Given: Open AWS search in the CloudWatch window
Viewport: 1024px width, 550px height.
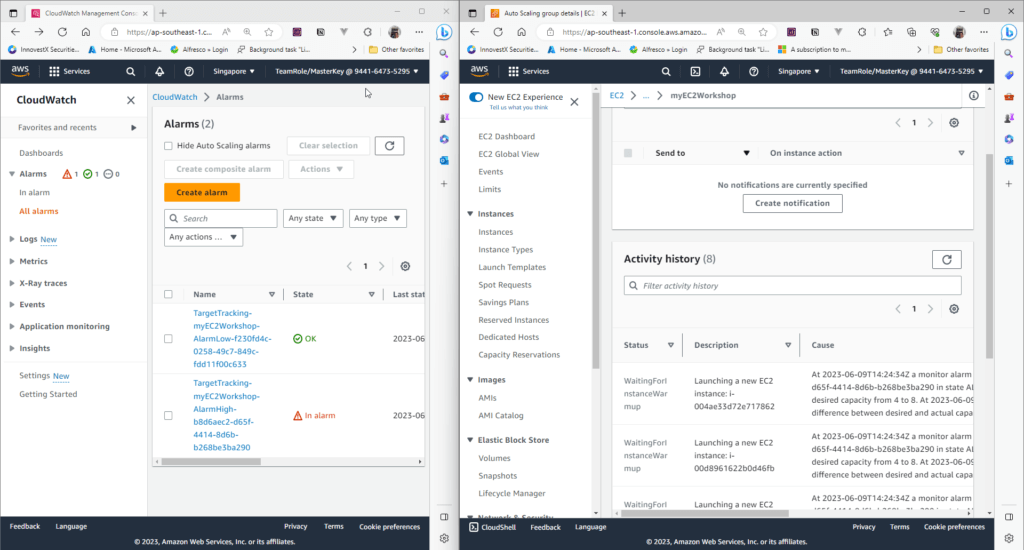Looking at the screenshot, I should 131,71.
